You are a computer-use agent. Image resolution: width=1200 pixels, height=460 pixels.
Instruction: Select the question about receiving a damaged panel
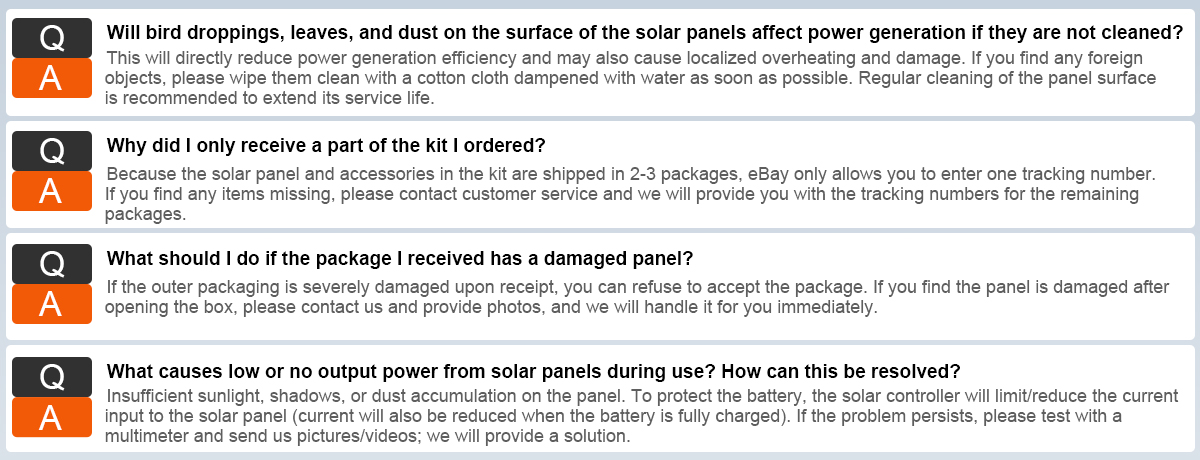(399, 258)
